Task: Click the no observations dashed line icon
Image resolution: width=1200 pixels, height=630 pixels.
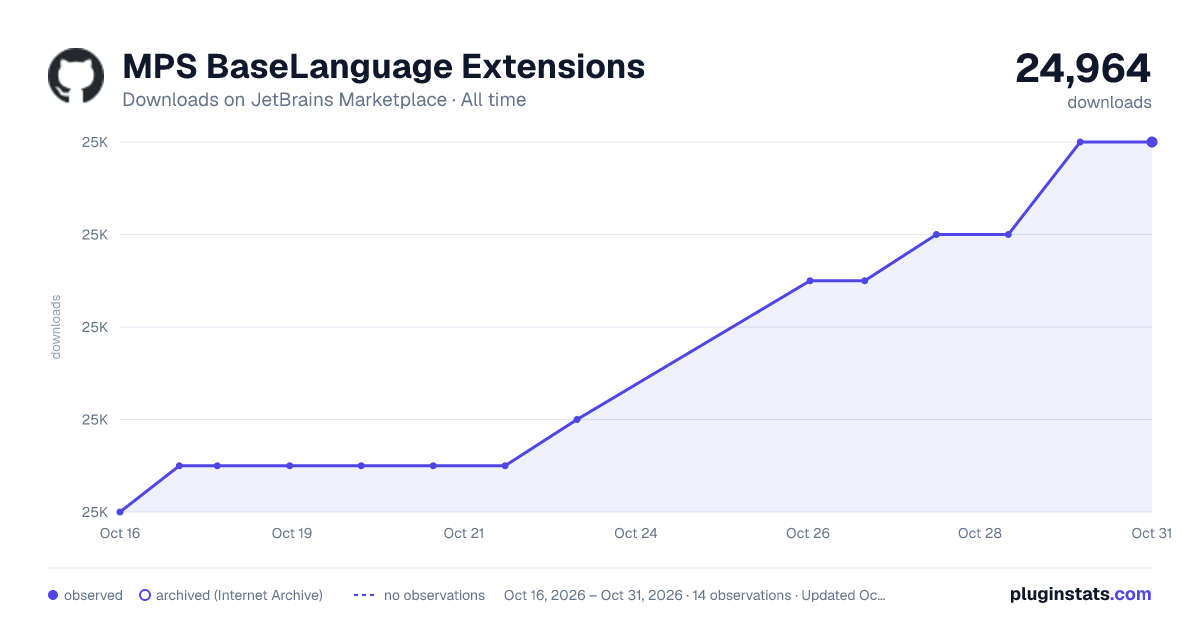Action: coord(364,595)
